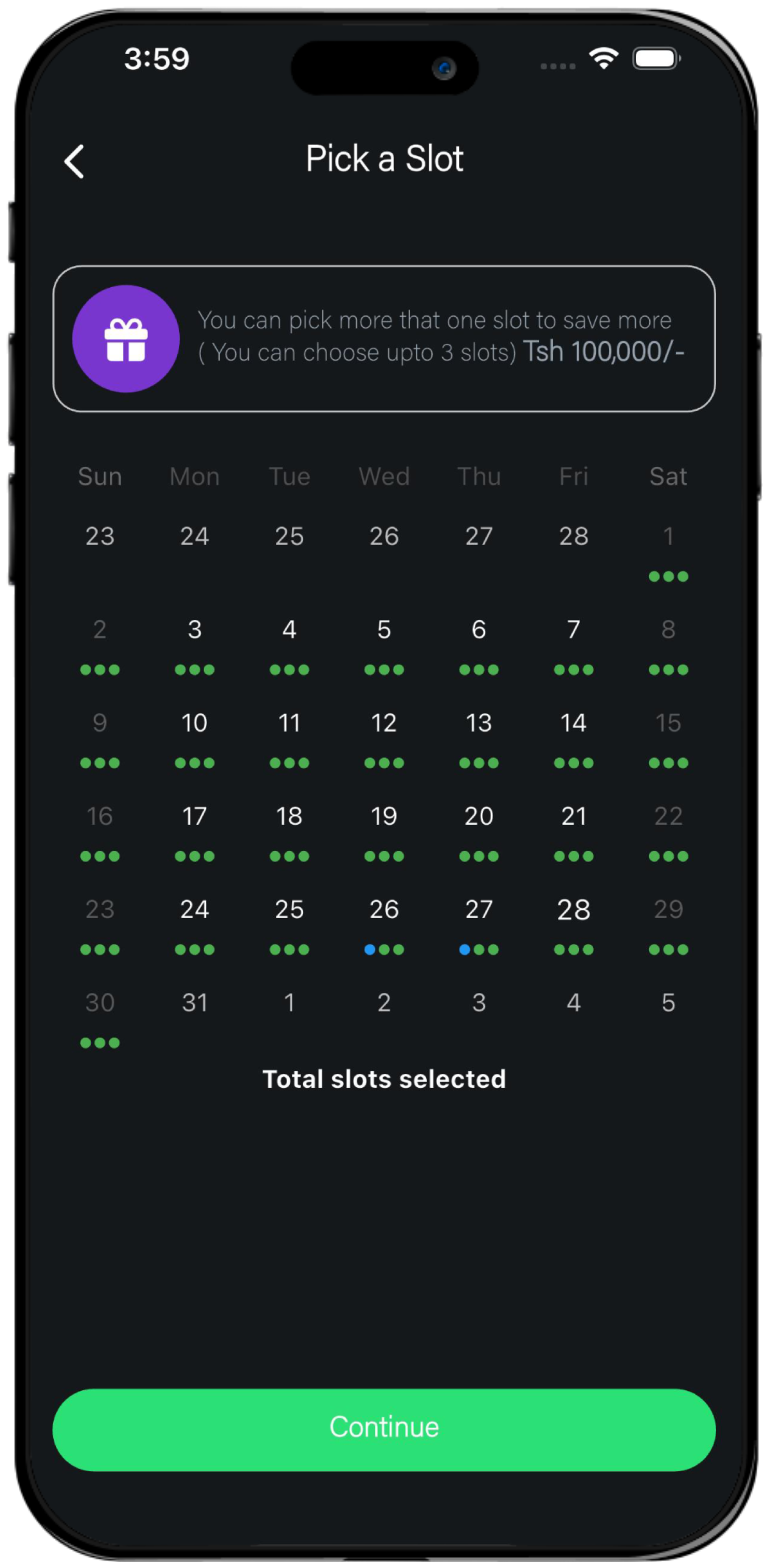Tap the Wi-Fi status icon

(603, 58)
